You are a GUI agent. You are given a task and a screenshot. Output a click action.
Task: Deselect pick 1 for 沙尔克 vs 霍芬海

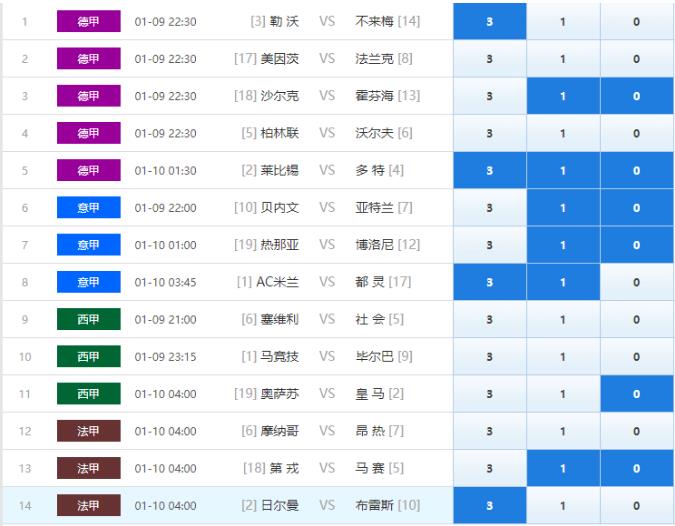[x=563, y=96]
